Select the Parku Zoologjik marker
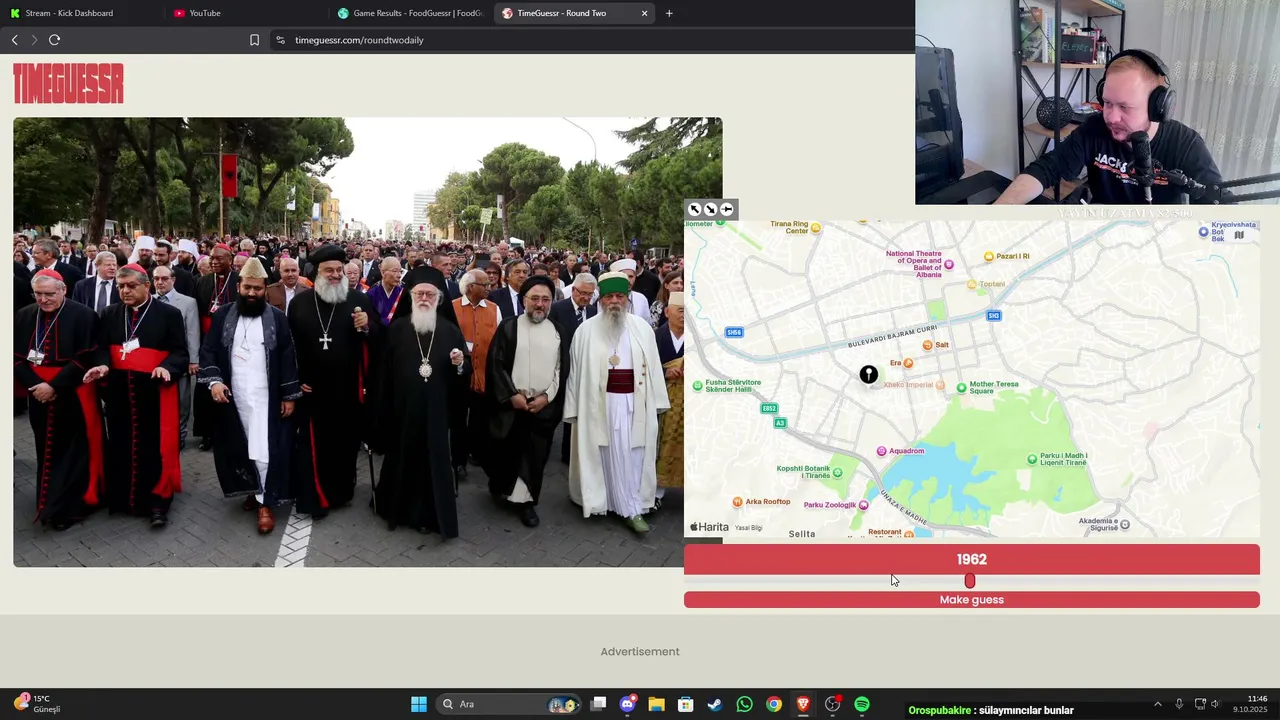 point(863,505)
